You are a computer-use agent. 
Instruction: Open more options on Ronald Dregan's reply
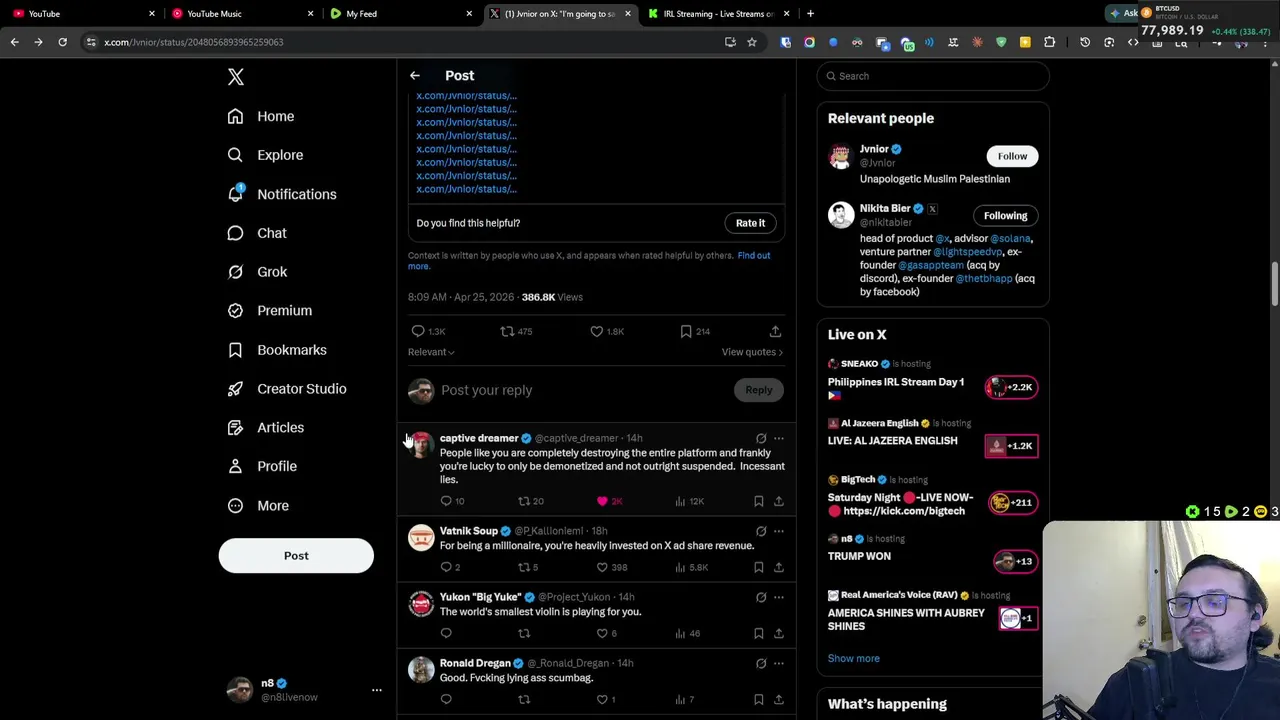pos(779,663)
